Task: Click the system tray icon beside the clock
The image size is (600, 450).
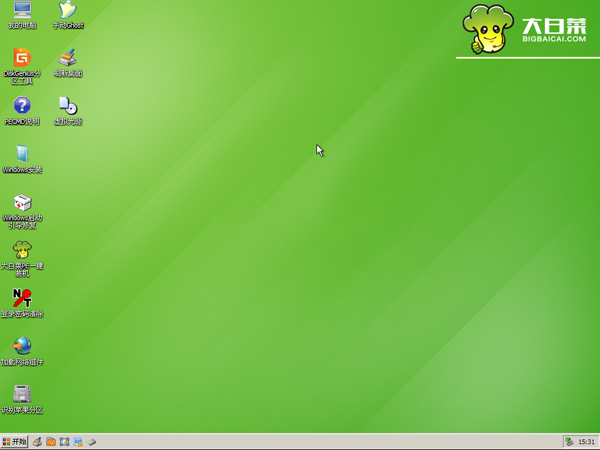Action: click(x=569, y=442)
